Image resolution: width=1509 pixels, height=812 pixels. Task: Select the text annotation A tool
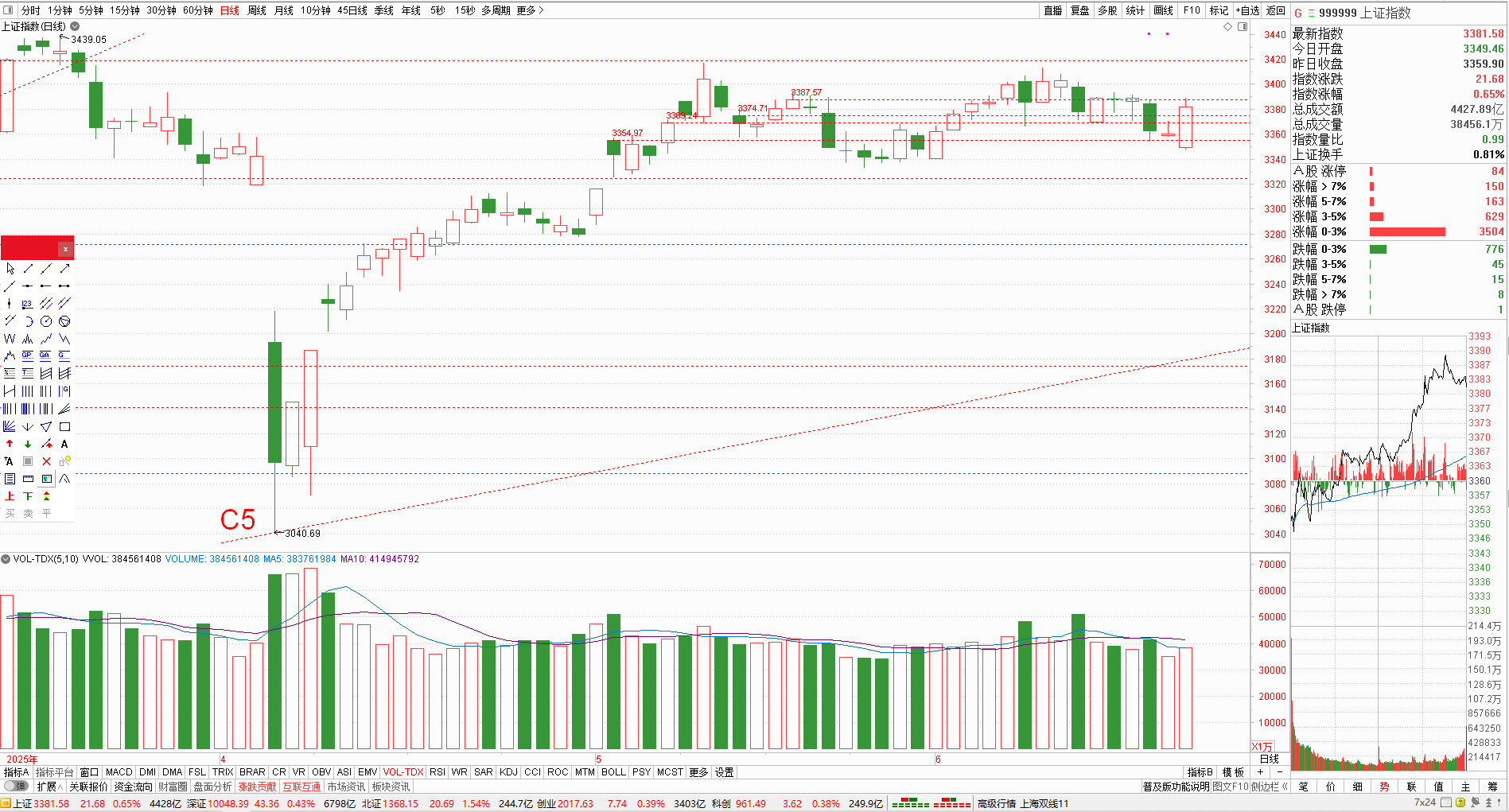(x=64, y=444)
